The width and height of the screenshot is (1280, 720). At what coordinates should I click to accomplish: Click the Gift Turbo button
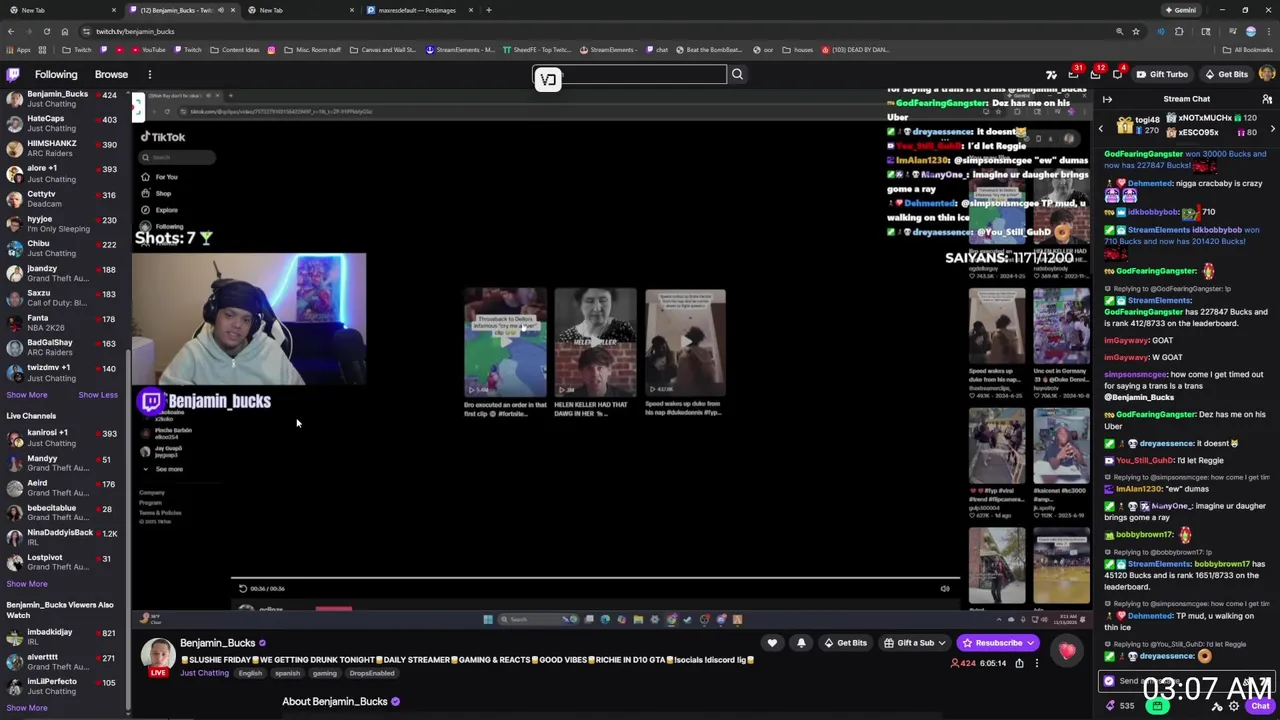1162,74
